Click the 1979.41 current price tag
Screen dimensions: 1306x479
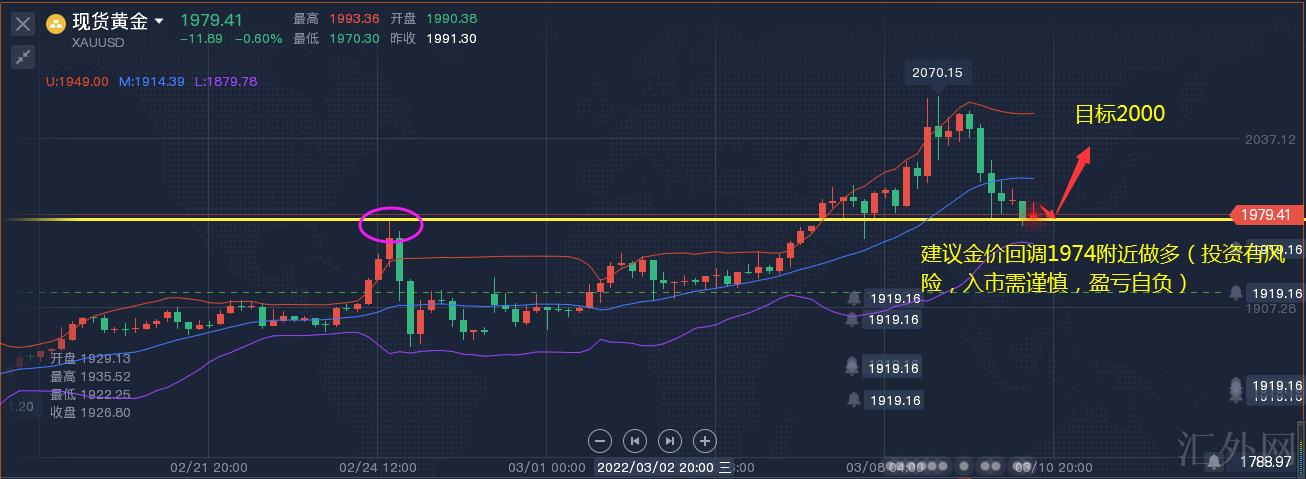pyautogui.click(x=1266, y=215)
